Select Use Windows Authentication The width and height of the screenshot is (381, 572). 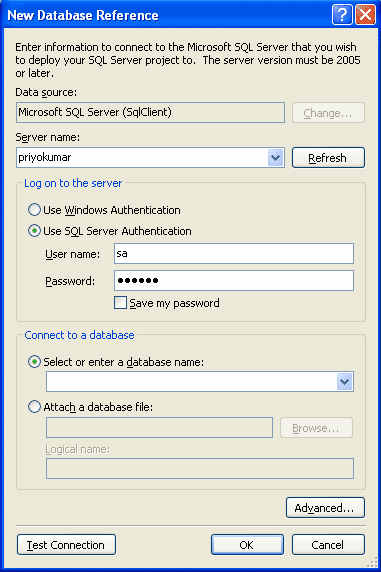[34, 210]
